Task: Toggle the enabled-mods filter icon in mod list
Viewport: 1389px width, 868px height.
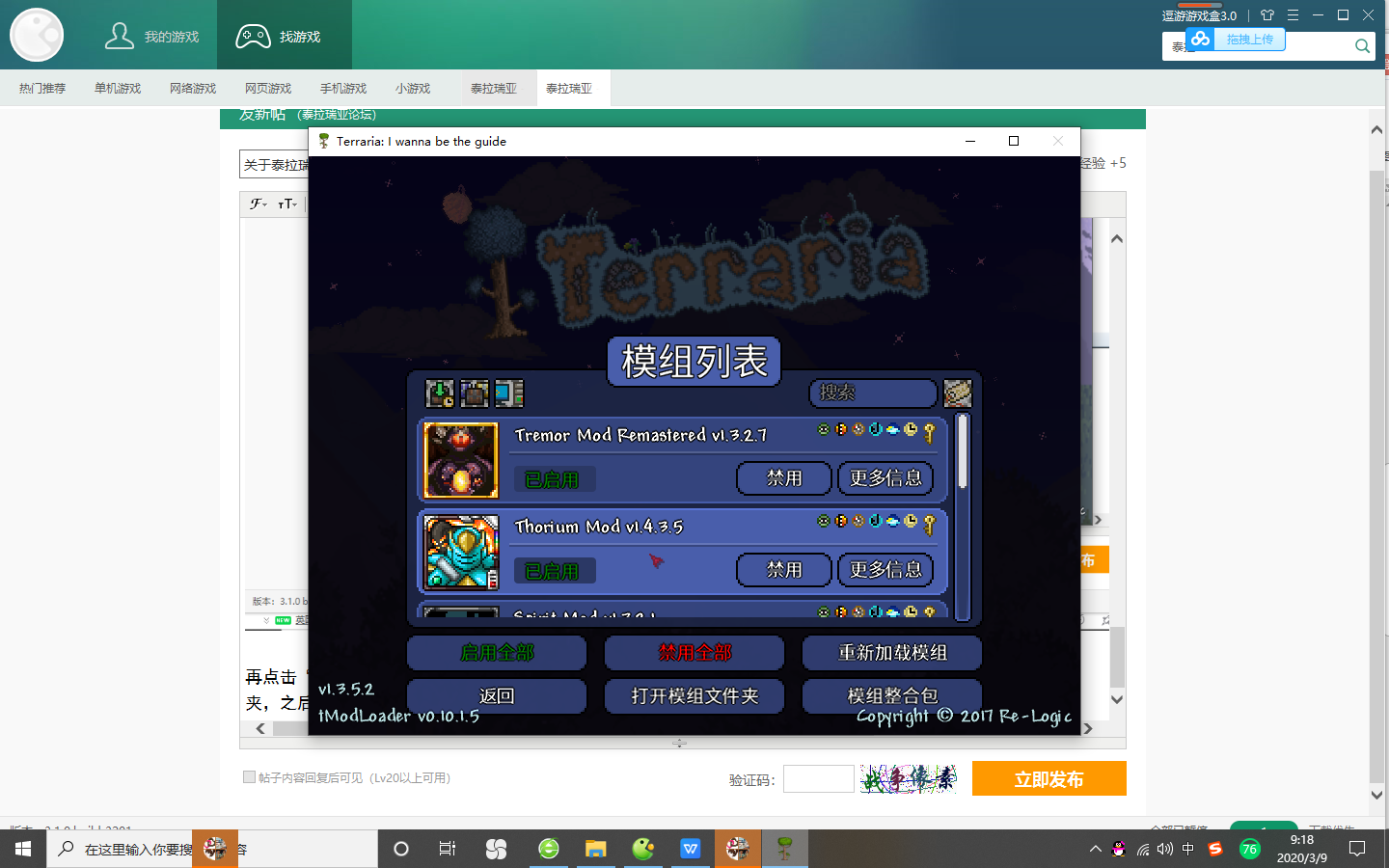Action: pyautogui.click(x=440, y=393)
